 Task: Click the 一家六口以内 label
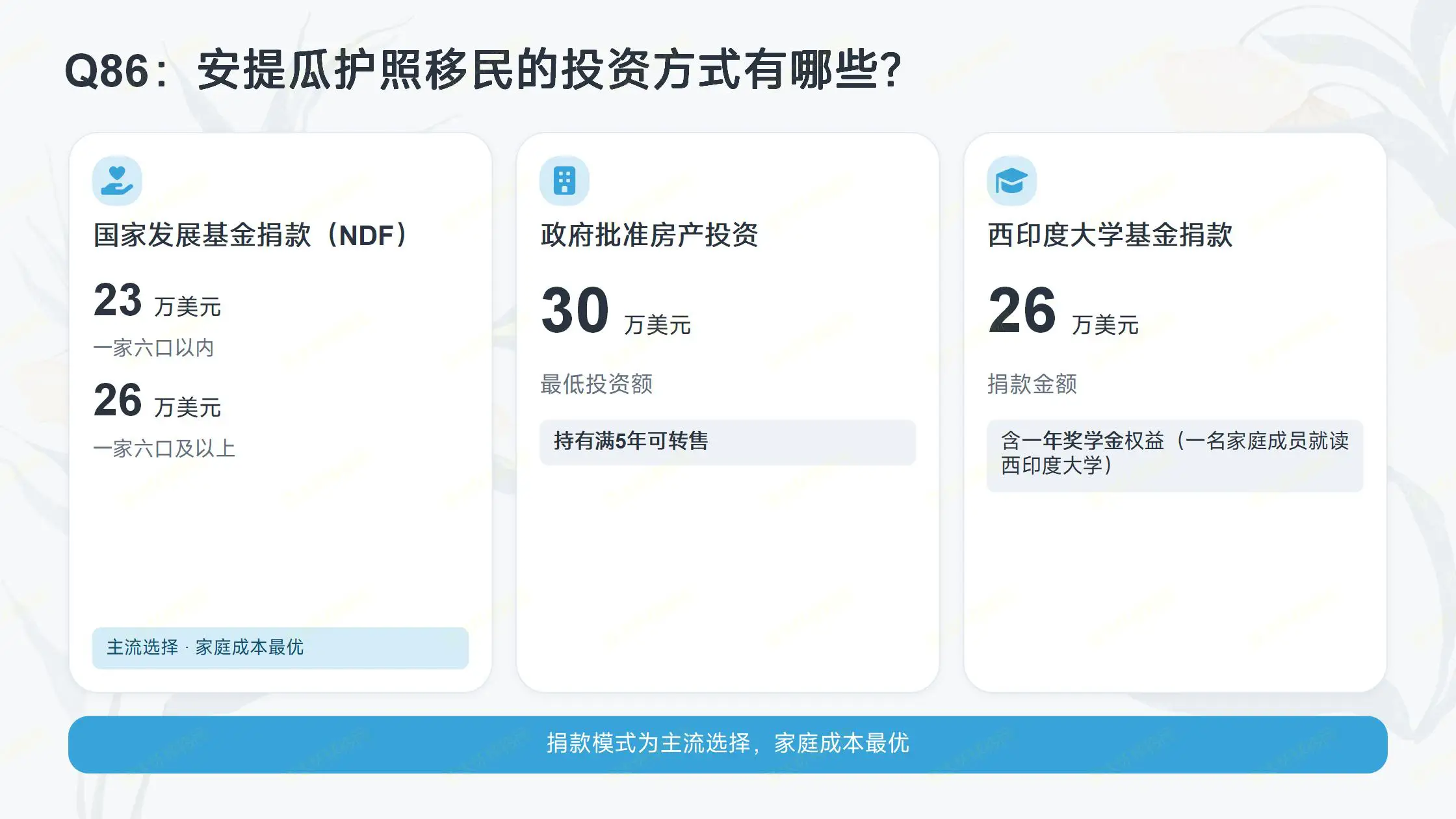[x=153, y=348]
